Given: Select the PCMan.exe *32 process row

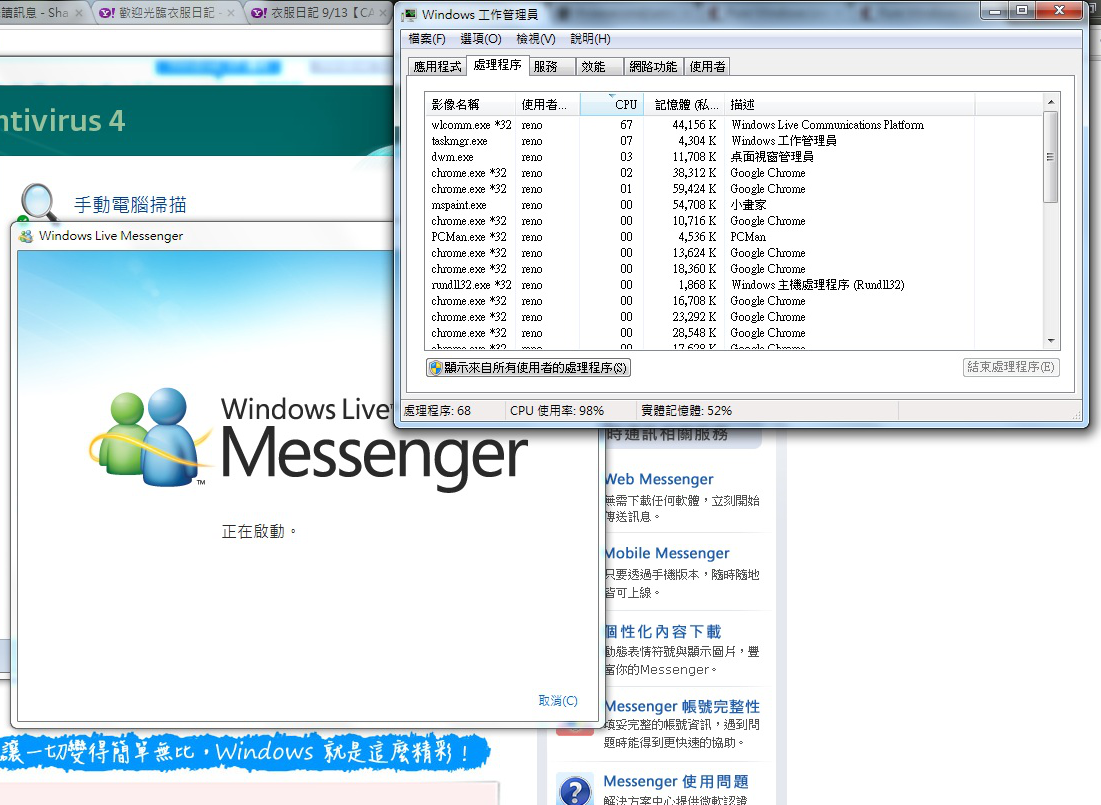Looking at the screenshot, I should [x=734, y=237].
